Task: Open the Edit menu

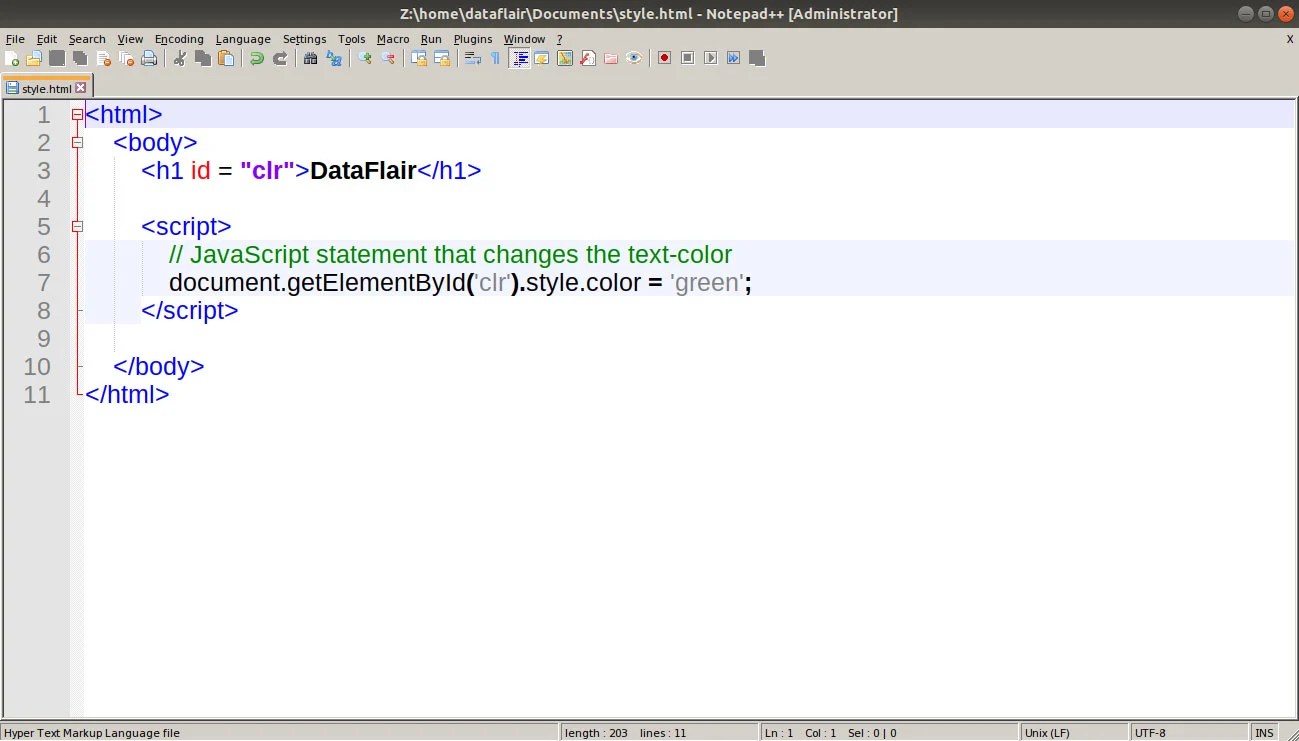Action: click(x=47, y=39)
